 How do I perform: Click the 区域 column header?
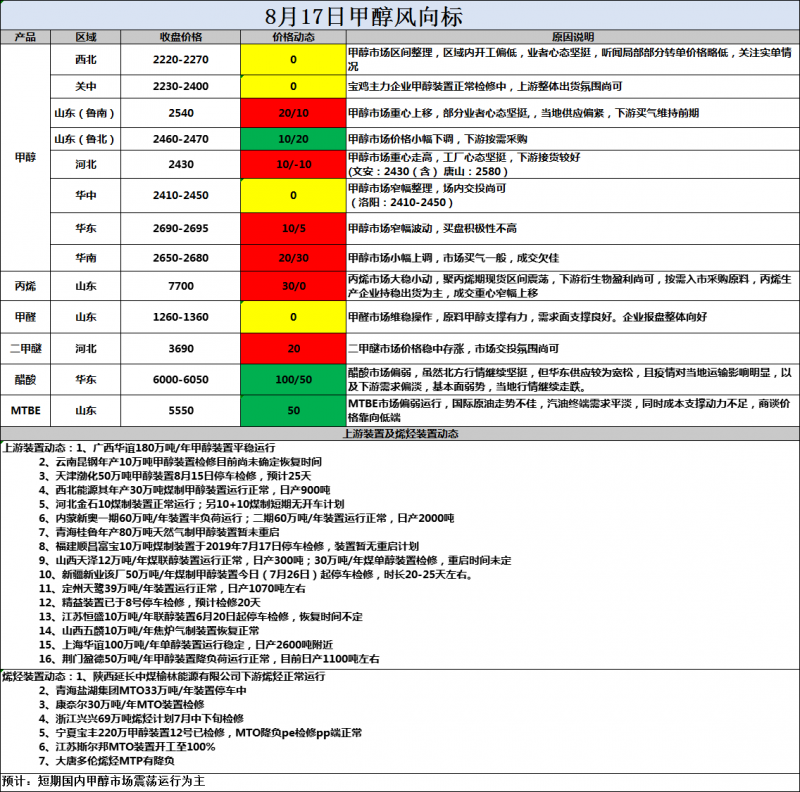click(86, 37)
